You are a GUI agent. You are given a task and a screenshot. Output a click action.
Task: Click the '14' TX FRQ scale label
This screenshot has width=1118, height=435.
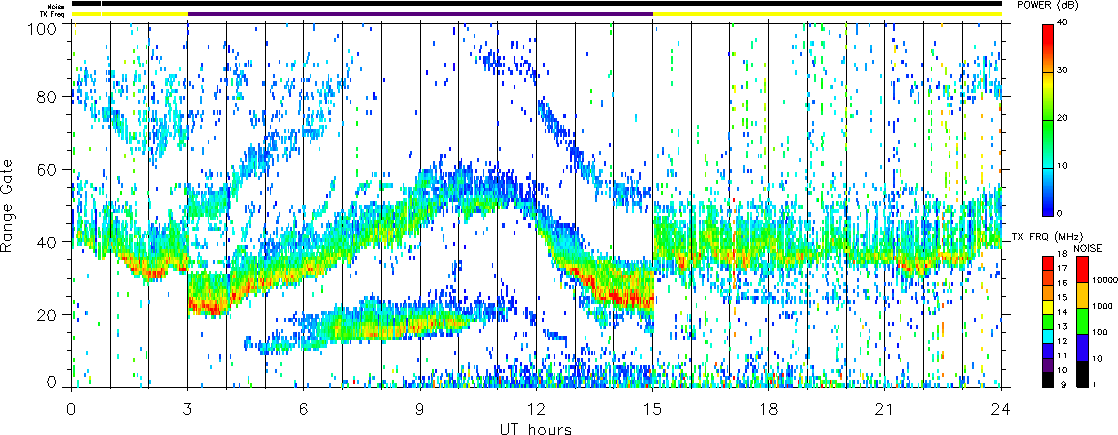1062,312
